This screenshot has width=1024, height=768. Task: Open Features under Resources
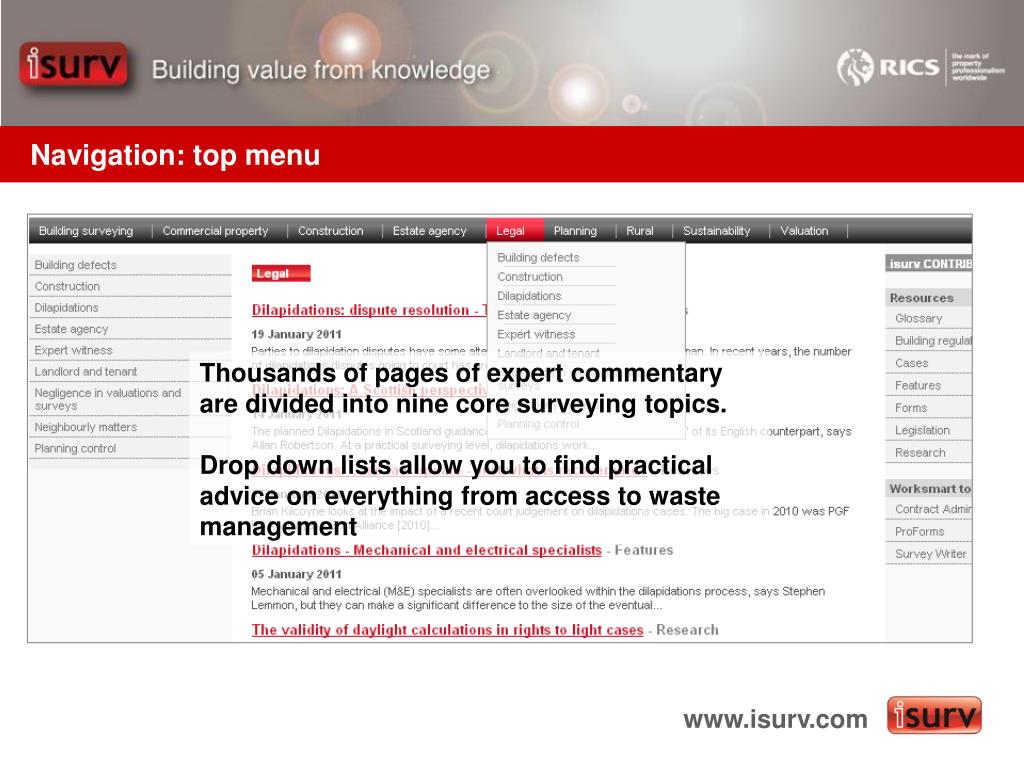pos(929,385)
